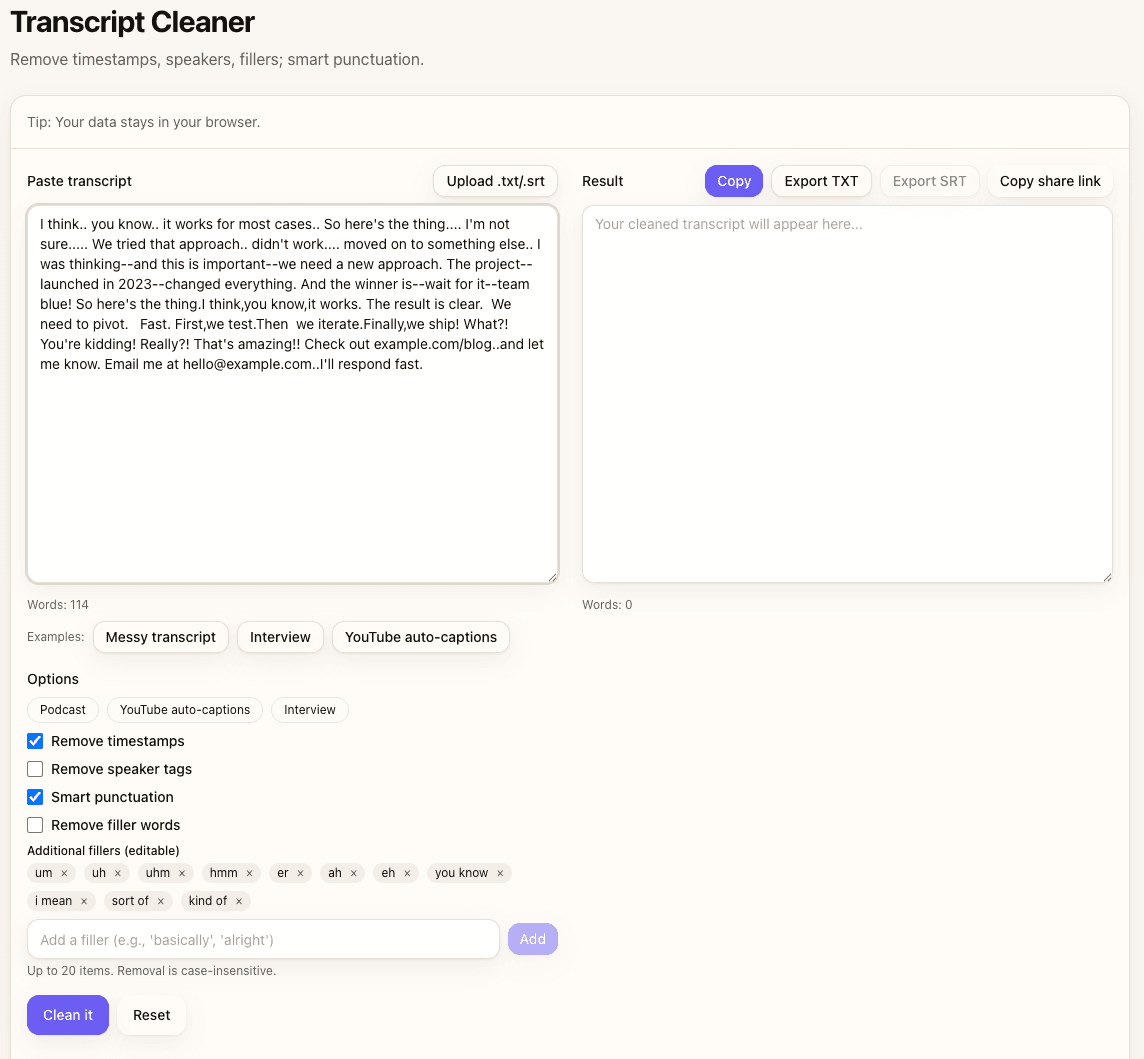Export the result as TXT

pyautogui.click(x=821, y=181)
